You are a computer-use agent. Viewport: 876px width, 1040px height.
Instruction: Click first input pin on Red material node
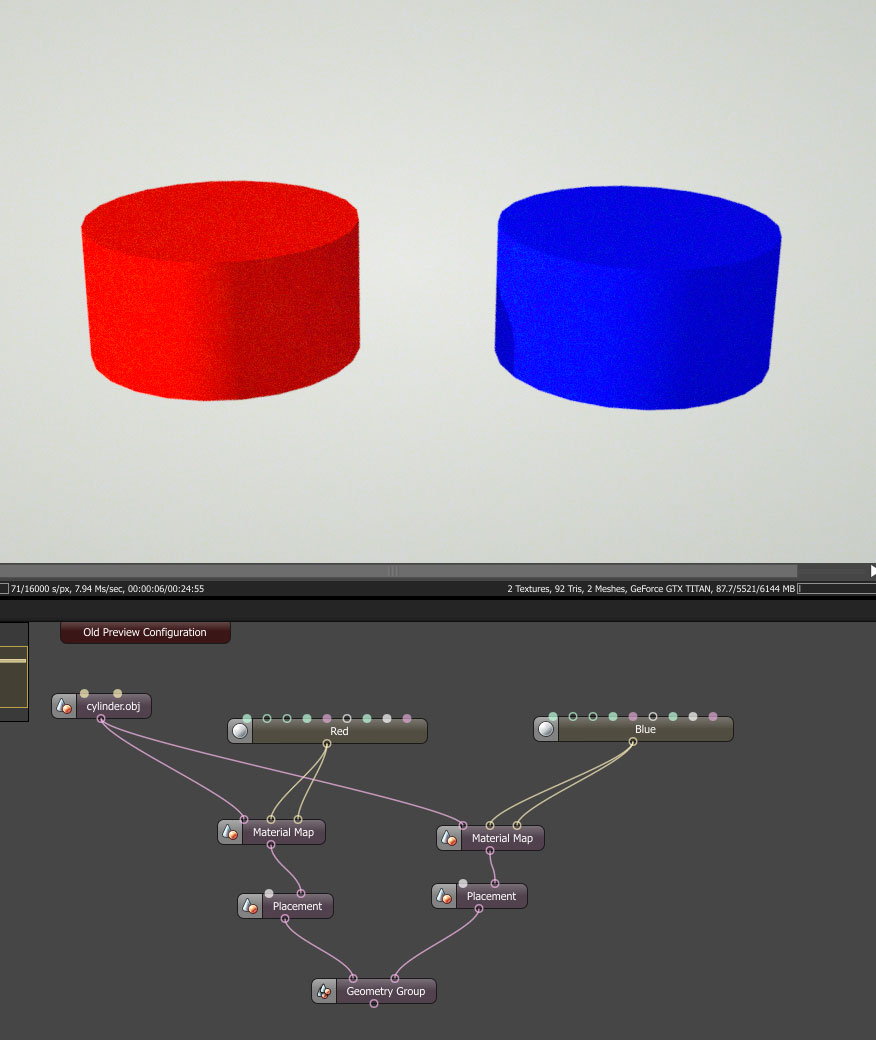click(x=247, y=718)
